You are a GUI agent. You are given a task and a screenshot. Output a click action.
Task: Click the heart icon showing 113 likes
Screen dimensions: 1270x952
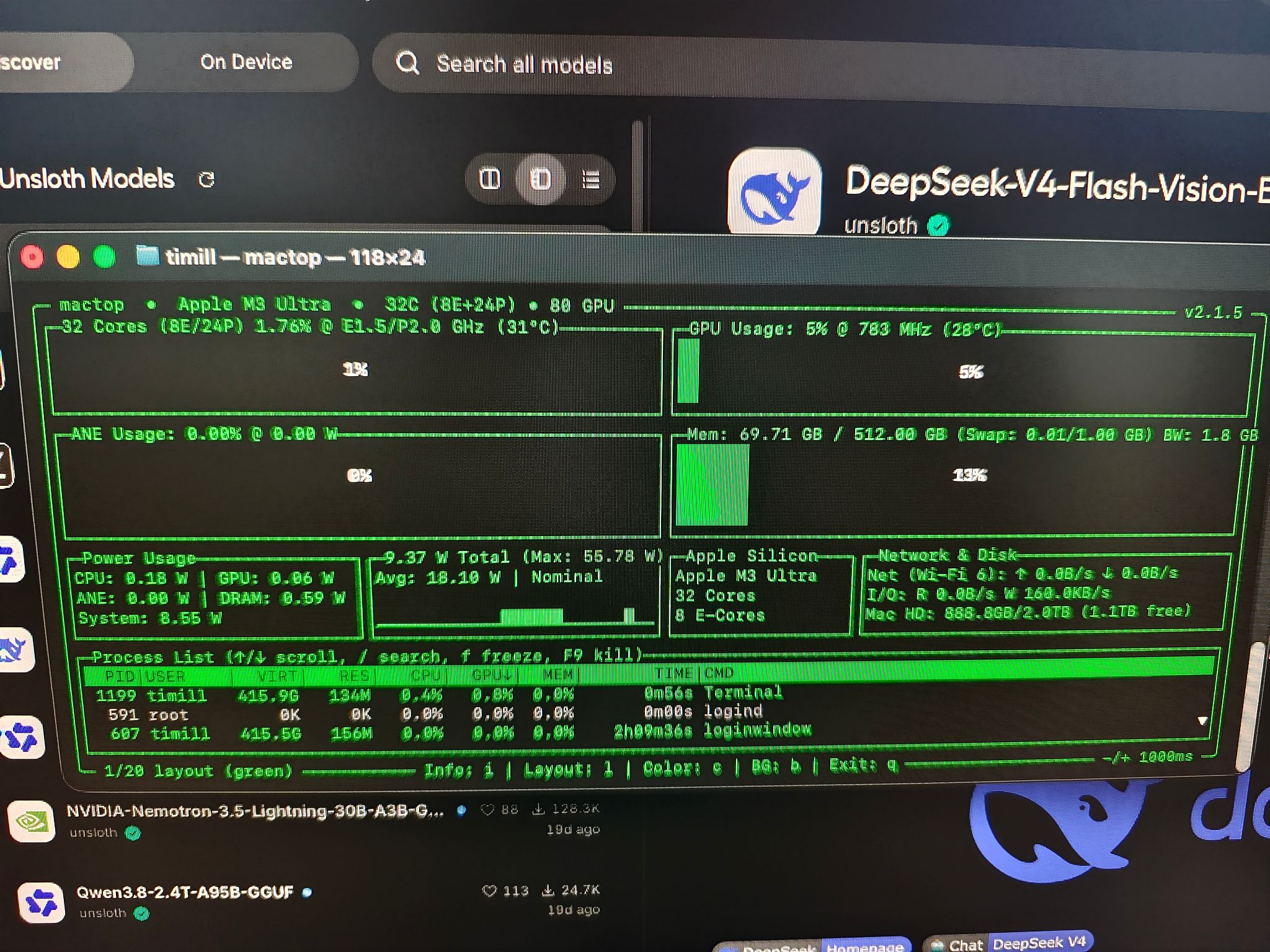[x=489, y=891]
